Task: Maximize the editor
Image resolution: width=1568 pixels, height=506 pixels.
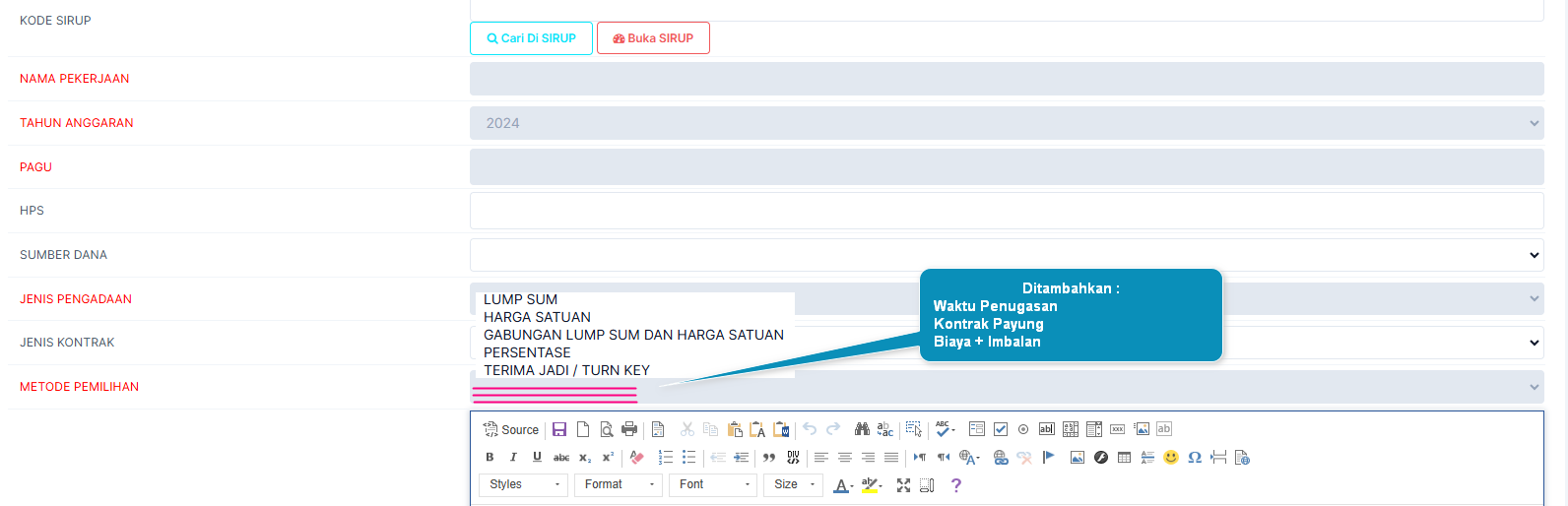Action: (x=903, y=484)
